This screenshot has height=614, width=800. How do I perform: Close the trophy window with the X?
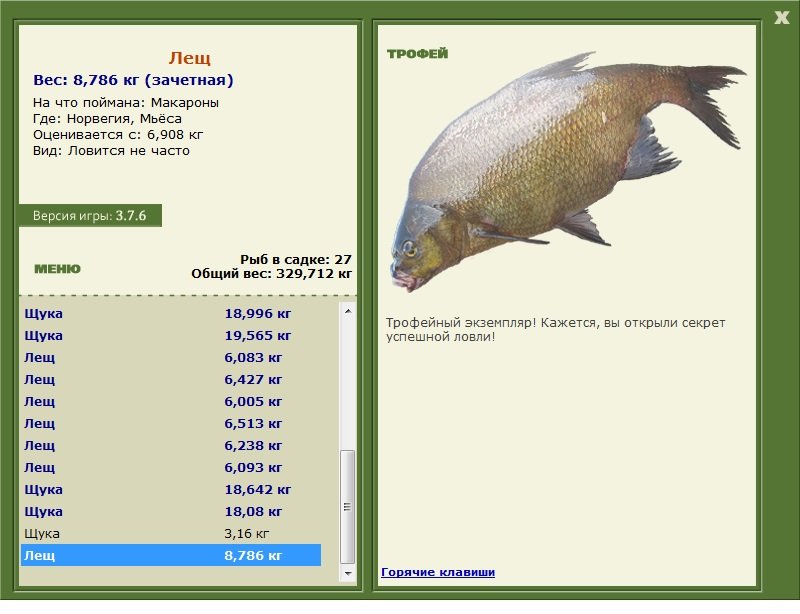[781, 18]
